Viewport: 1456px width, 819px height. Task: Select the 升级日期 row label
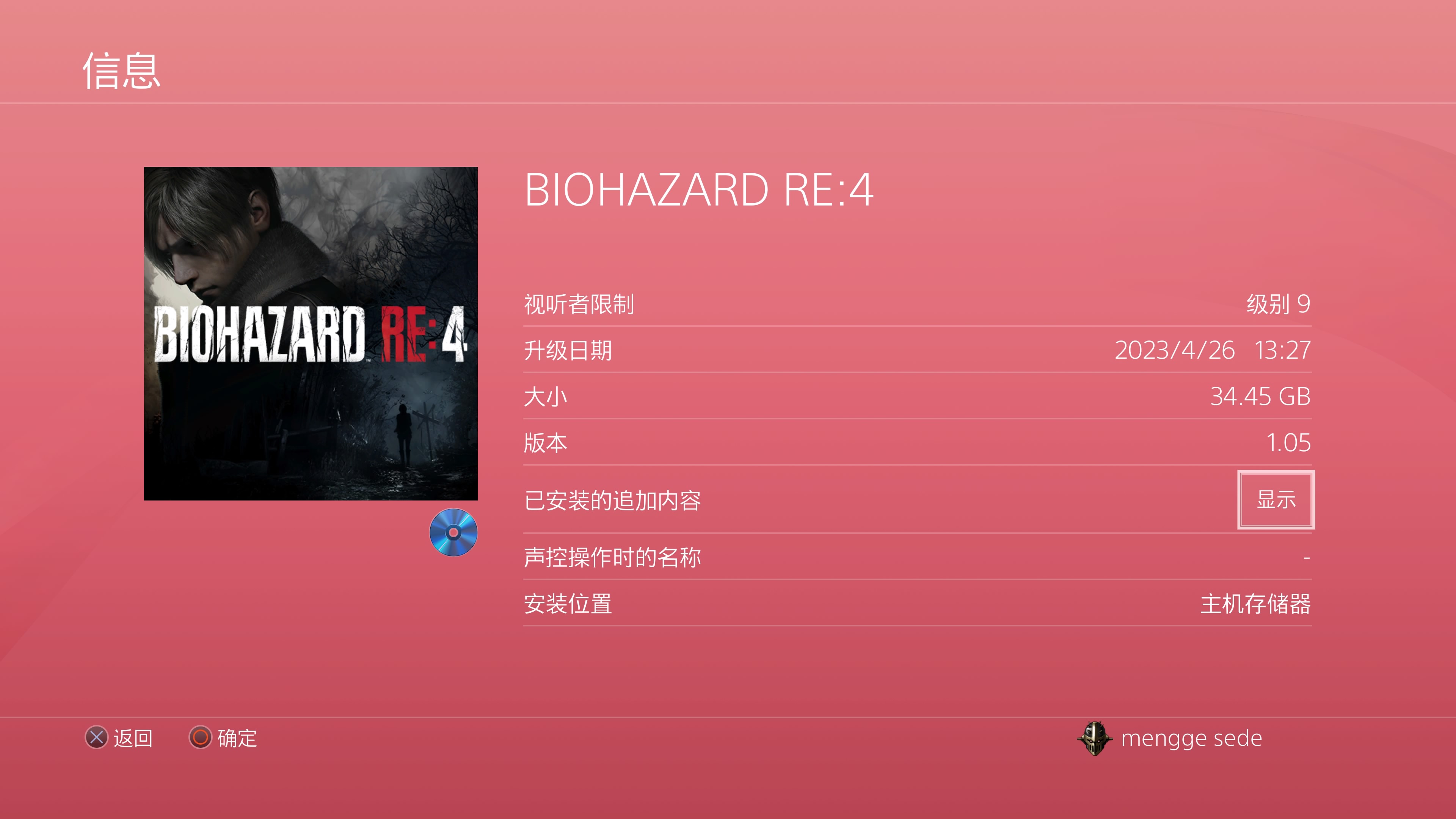tap(568, 350)
